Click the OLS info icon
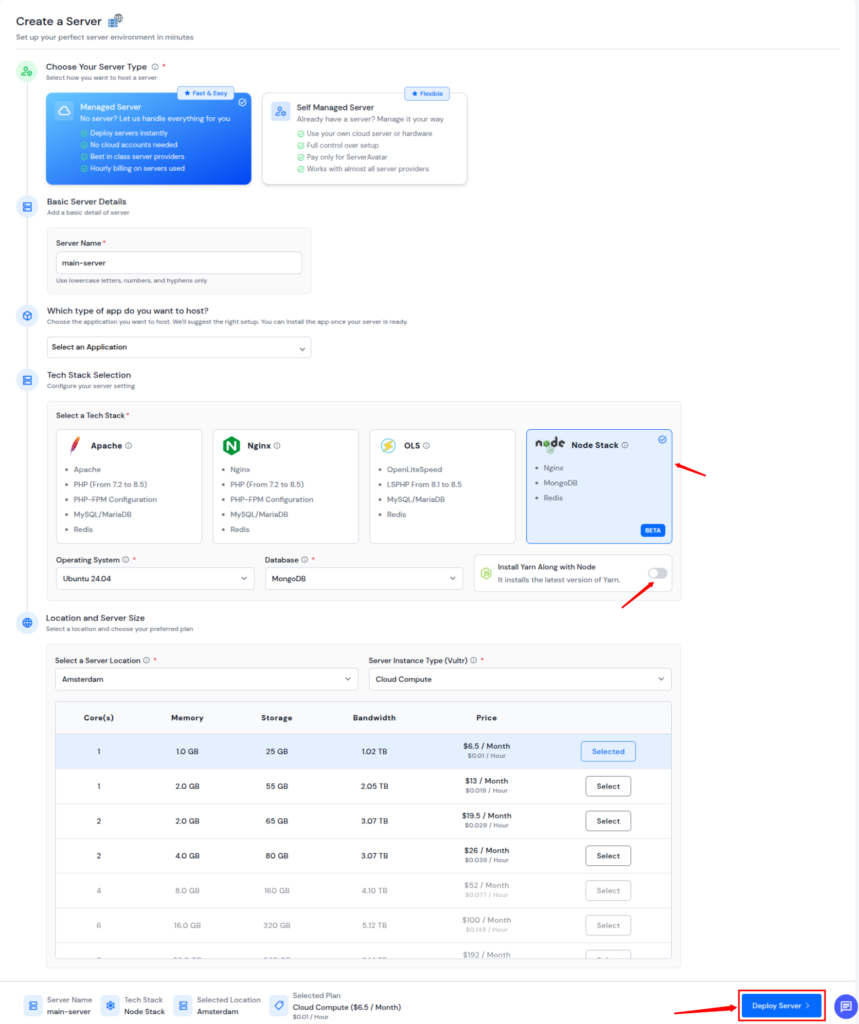859x1024 pixels. coord(426,446)
